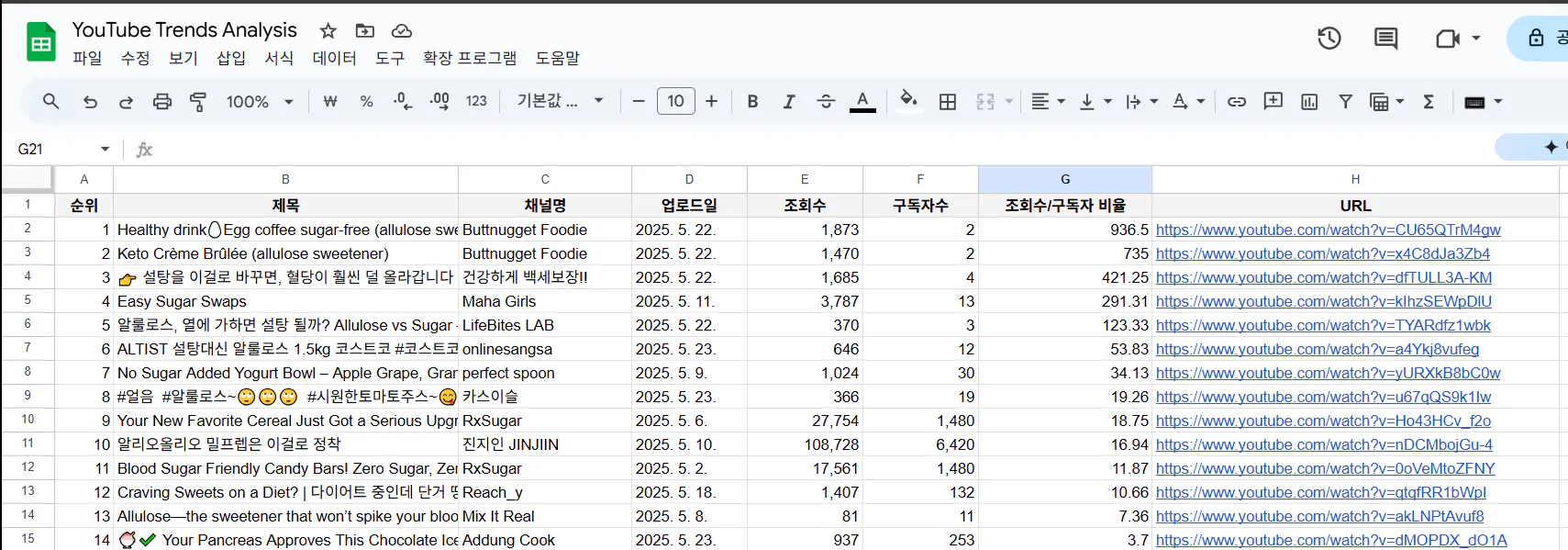Viewport: 1568px width, 550px height.
Task: Create a filter with funnel icon
Action: (1346, 101)
